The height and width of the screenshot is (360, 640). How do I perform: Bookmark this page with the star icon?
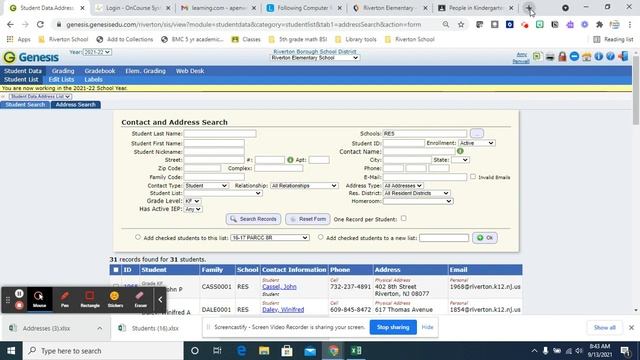point(461,24)
